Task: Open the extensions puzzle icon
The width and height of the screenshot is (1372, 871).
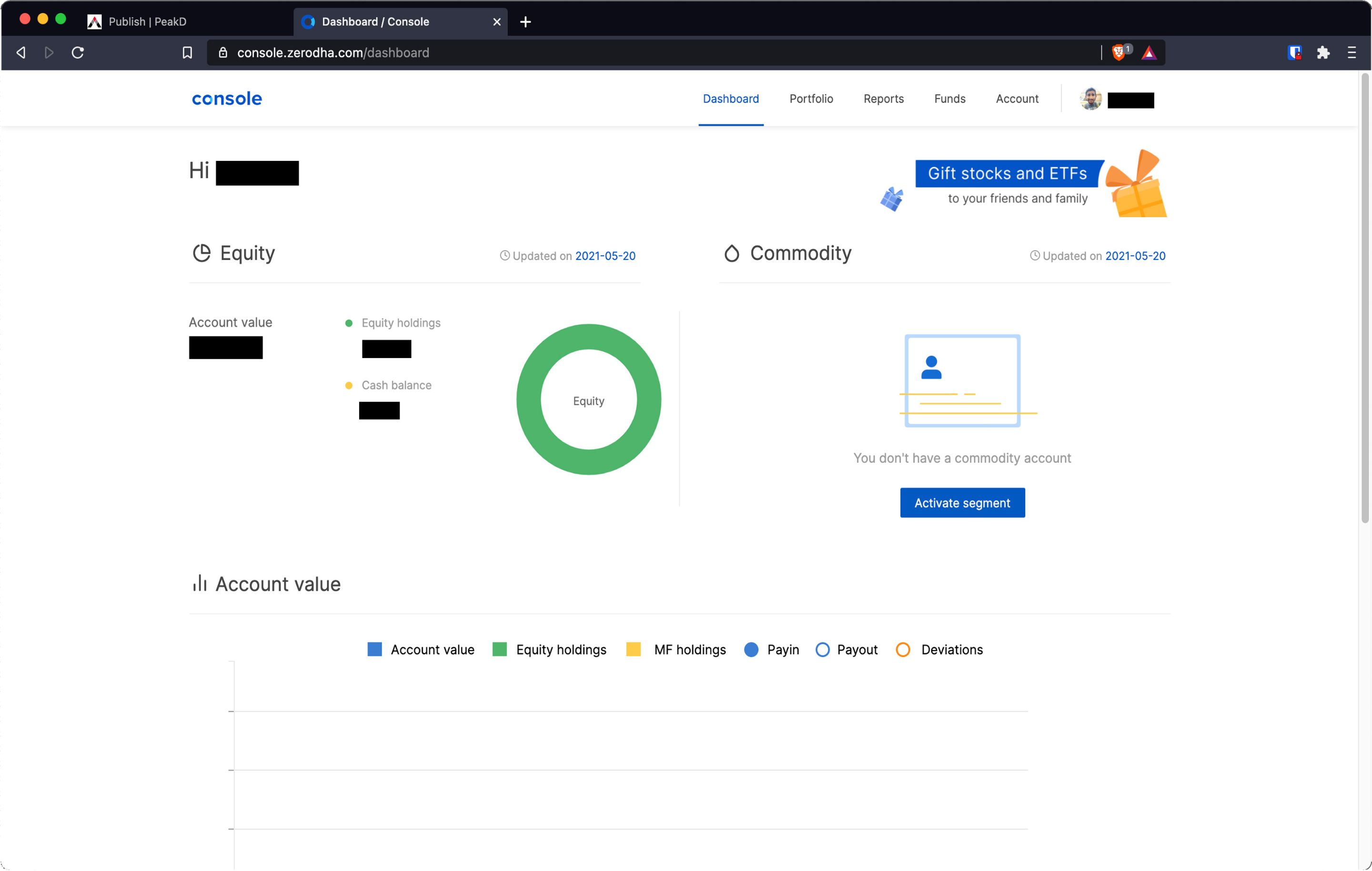Action: tap(1323, 52)
